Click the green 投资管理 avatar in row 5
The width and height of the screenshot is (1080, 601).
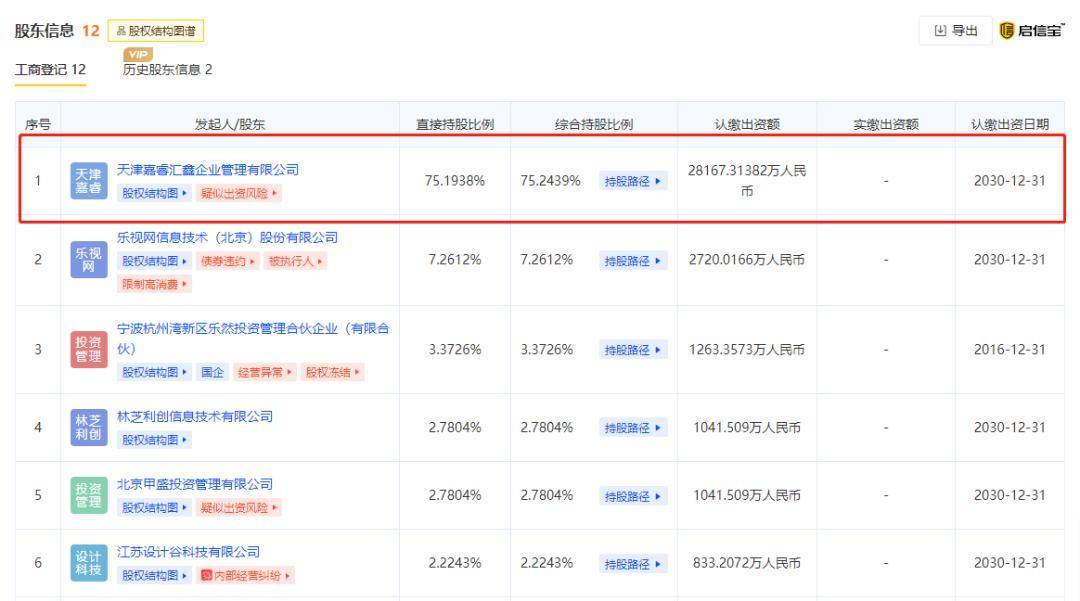pos(89,495)
